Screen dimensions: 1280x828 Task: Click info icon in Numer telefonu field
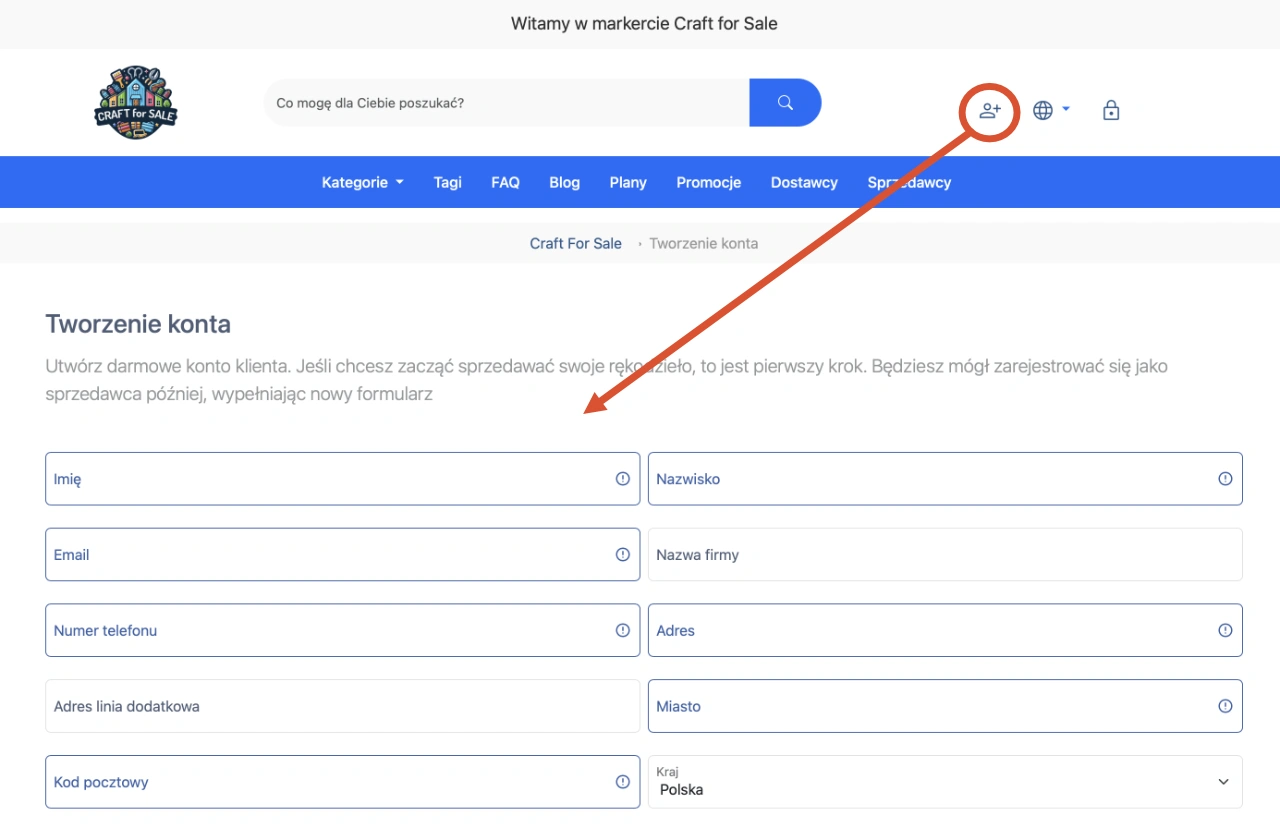pyautogui.click(x=622, y=631)
